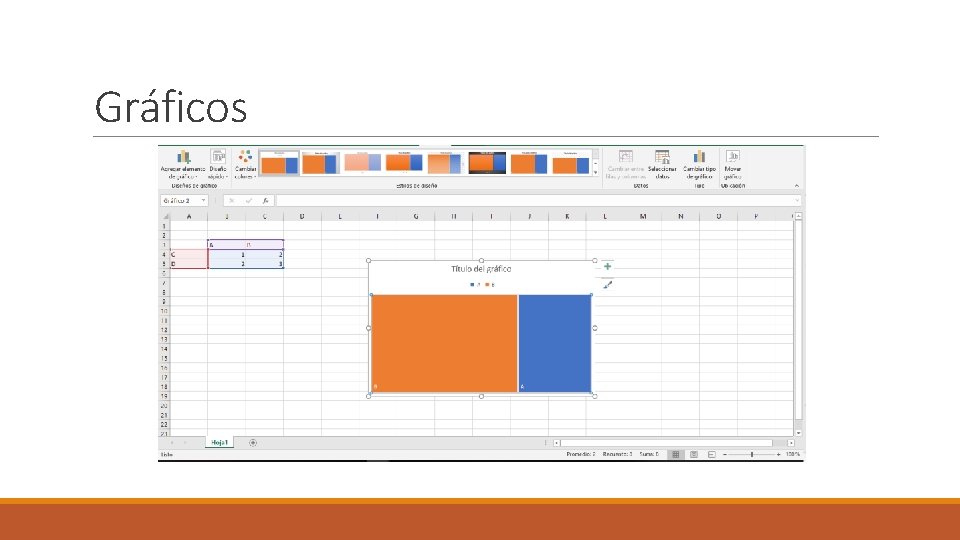The width and height of the screenshot is (960, 540).
Task: Select row 1 header
Action: click(164, 226)
